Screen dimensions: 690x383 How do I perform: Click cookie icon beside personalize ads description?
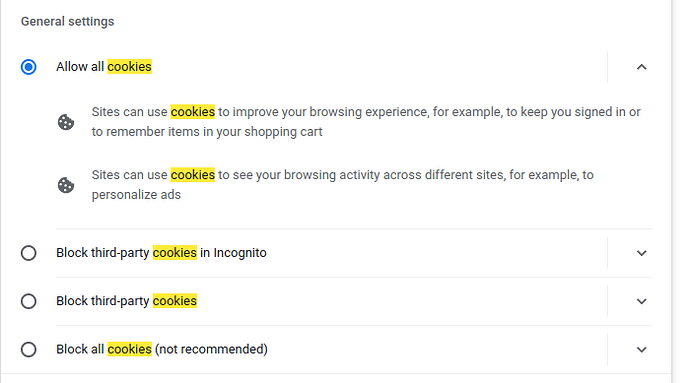coord(66,185)
